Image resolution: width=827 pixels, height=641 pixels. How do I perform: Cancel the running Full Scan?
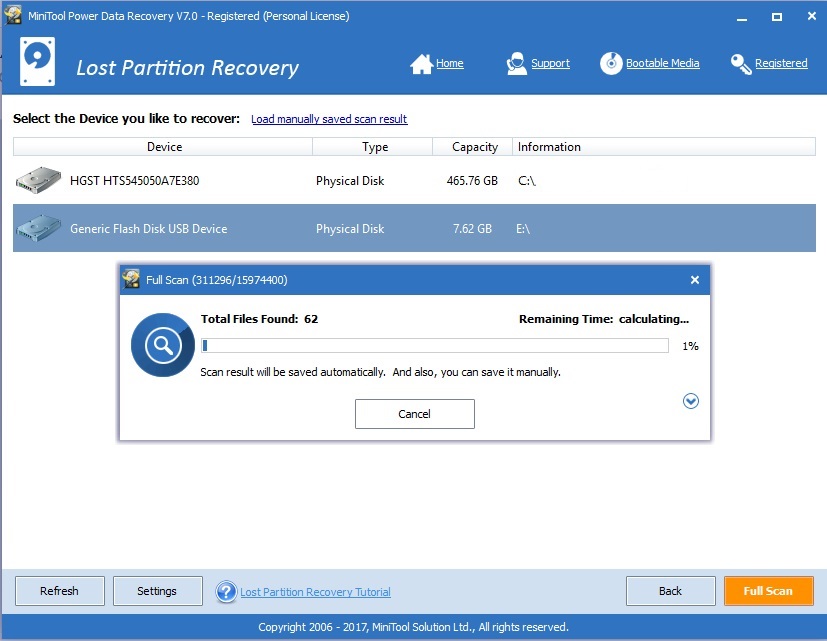coord(414,413)
